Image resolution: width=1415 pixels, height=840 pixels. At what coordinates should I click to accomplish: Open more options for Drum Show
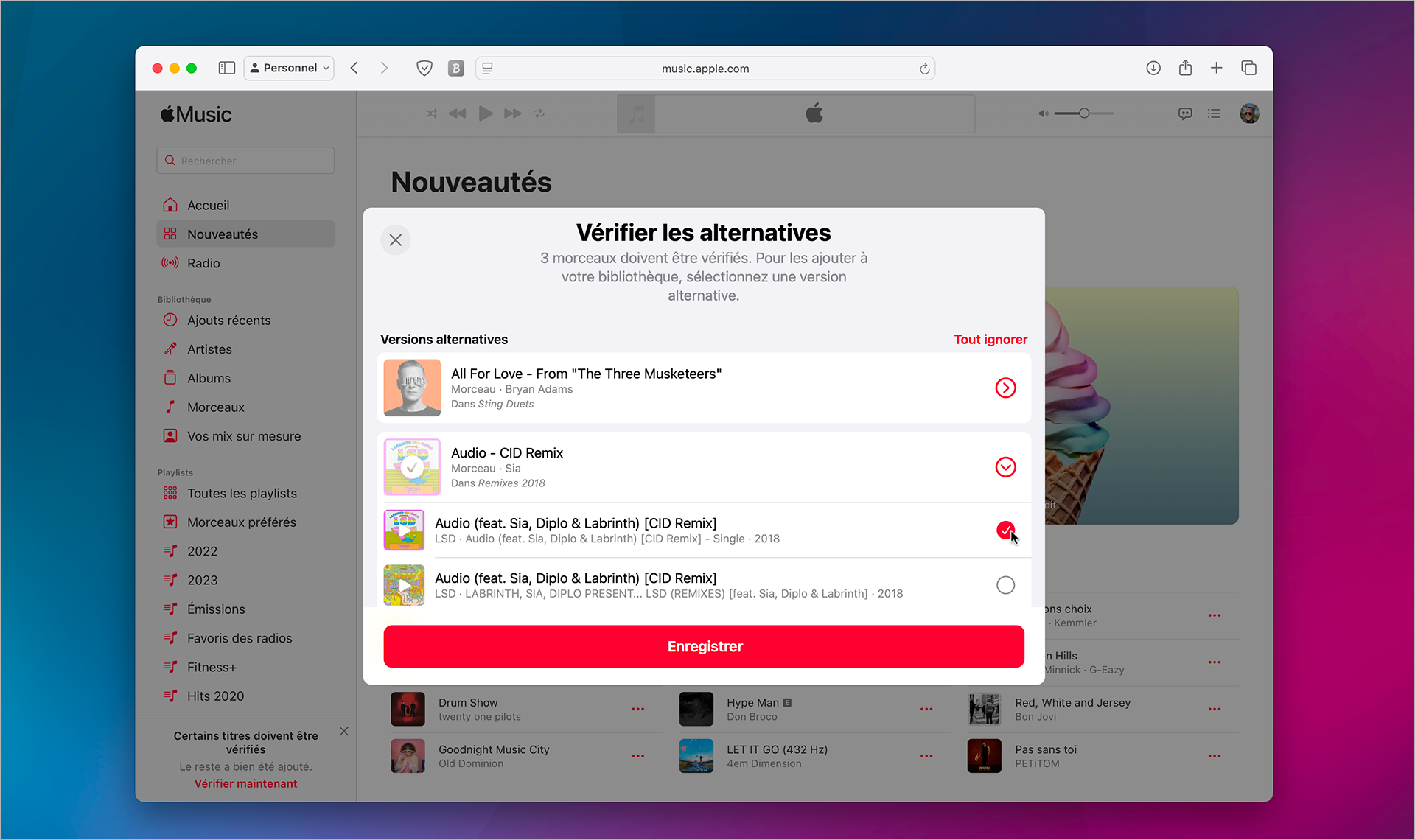[638, 710]
